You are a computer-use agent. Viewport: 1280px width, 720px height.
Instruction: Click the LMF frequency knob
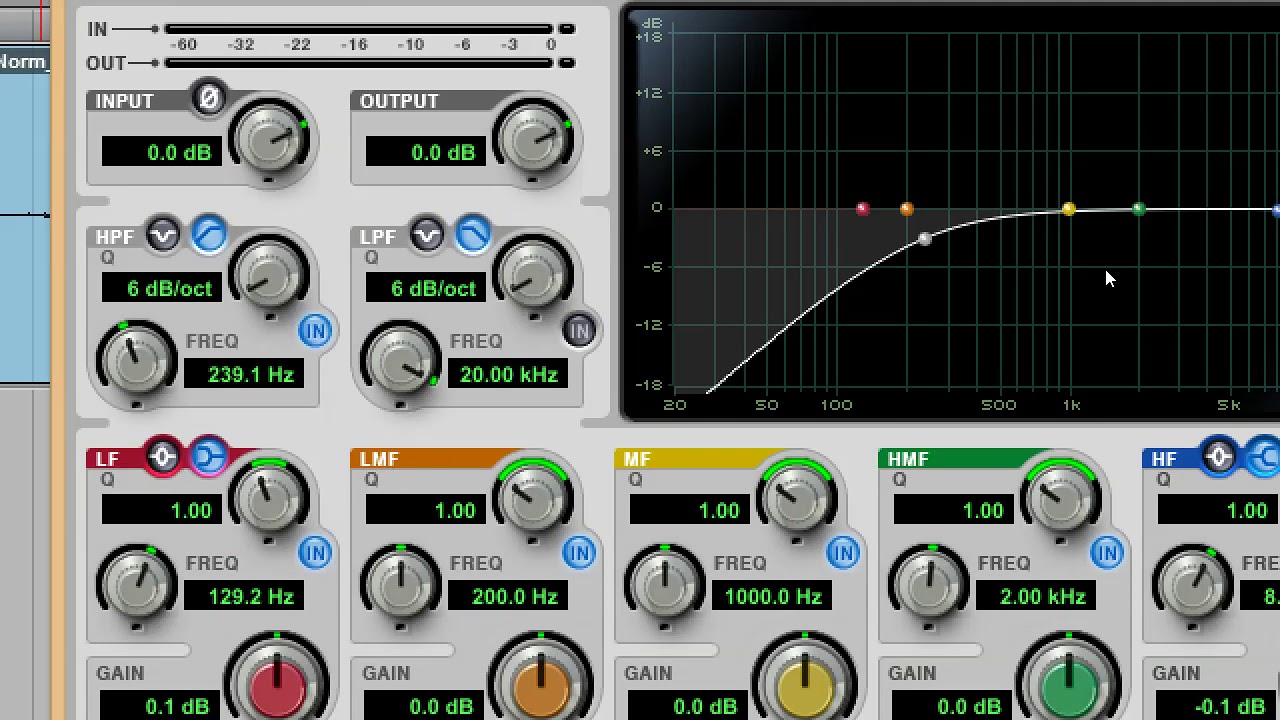point(400,584)
